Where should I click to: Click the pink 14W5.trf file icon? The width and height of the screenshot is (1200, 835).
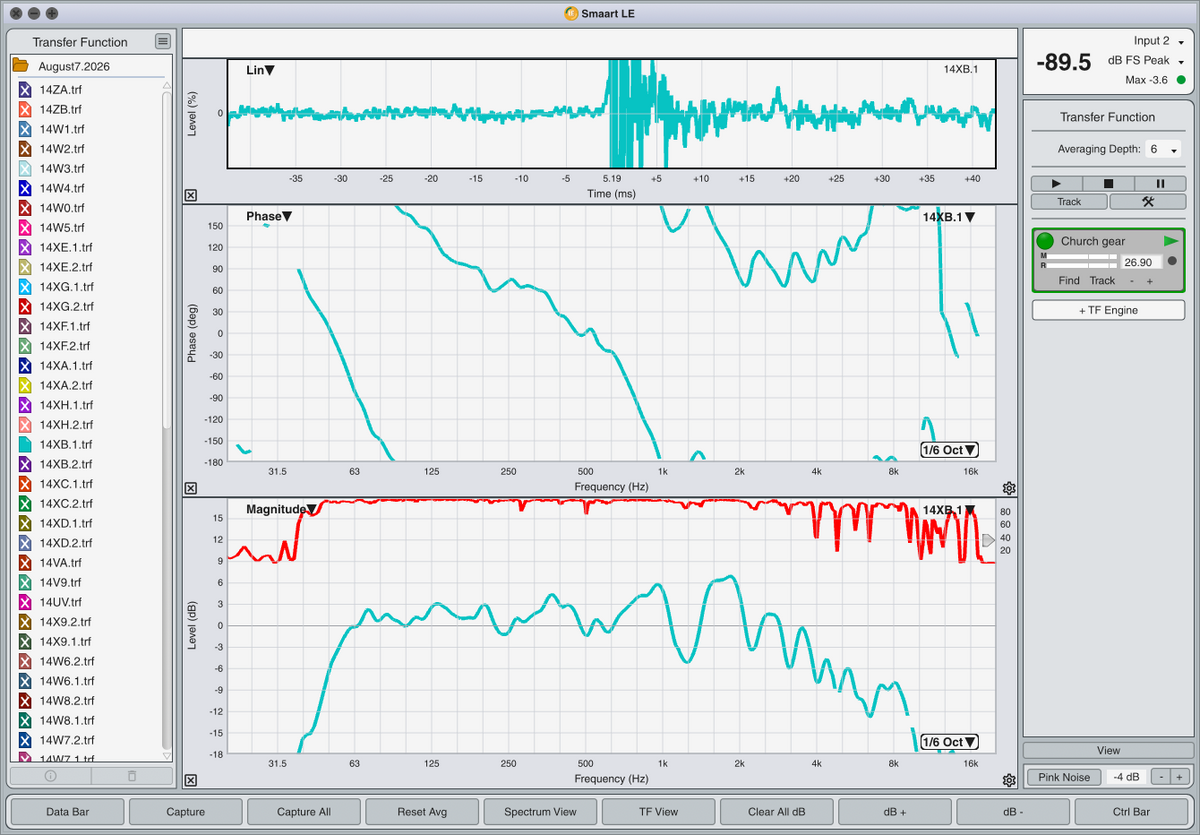pyautogui.click(x=26, y=228)
